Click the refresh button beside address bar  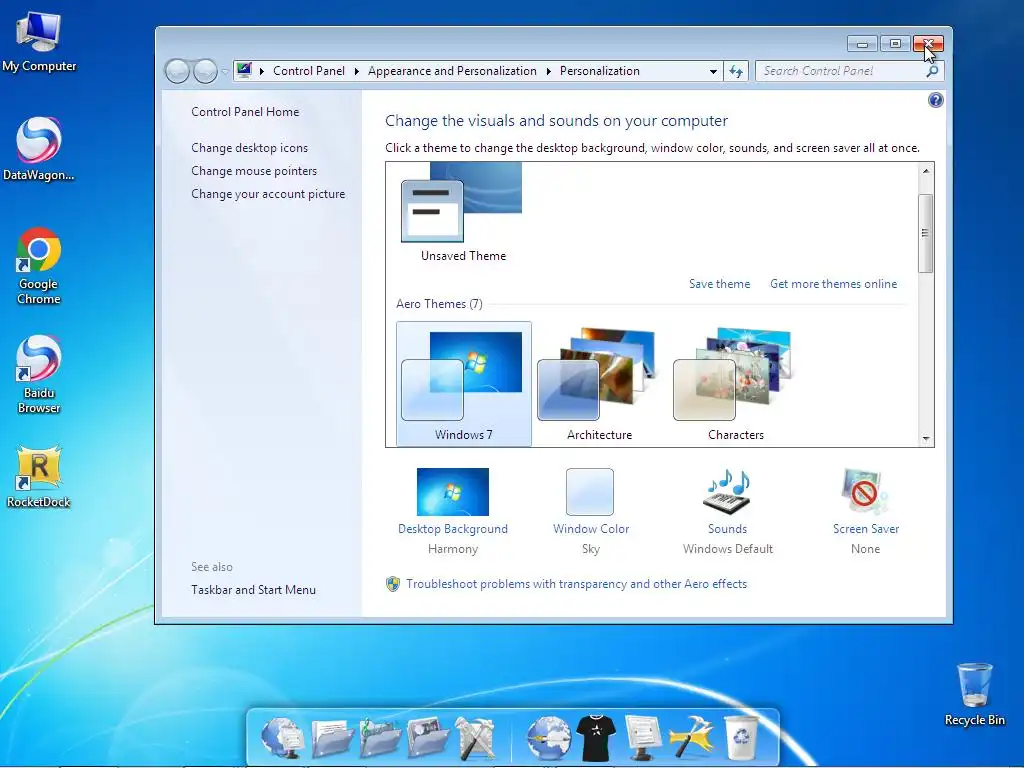pyautogui.click(x=736, y=71)
